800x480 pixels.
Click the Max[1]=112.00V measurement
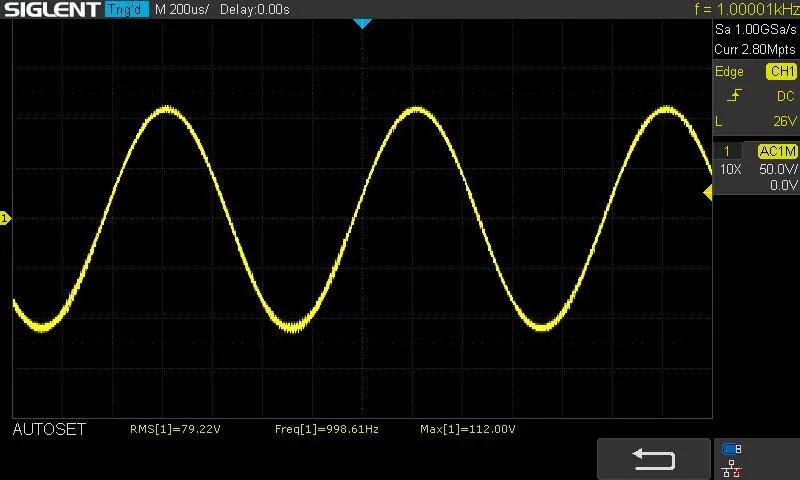(467, 430)
